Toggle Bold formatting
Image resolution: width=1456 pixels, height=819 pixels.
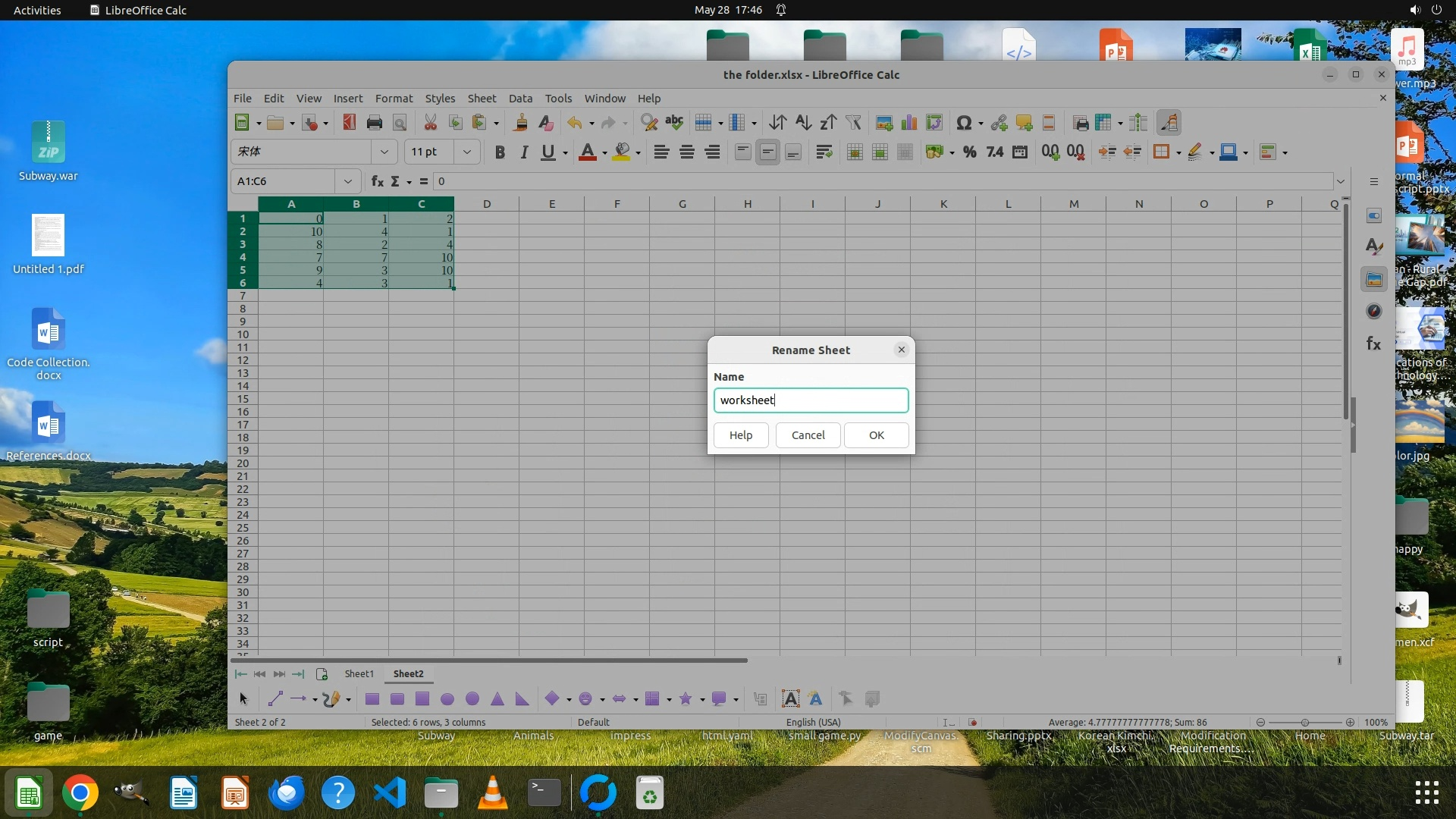[x=499, y=152]
